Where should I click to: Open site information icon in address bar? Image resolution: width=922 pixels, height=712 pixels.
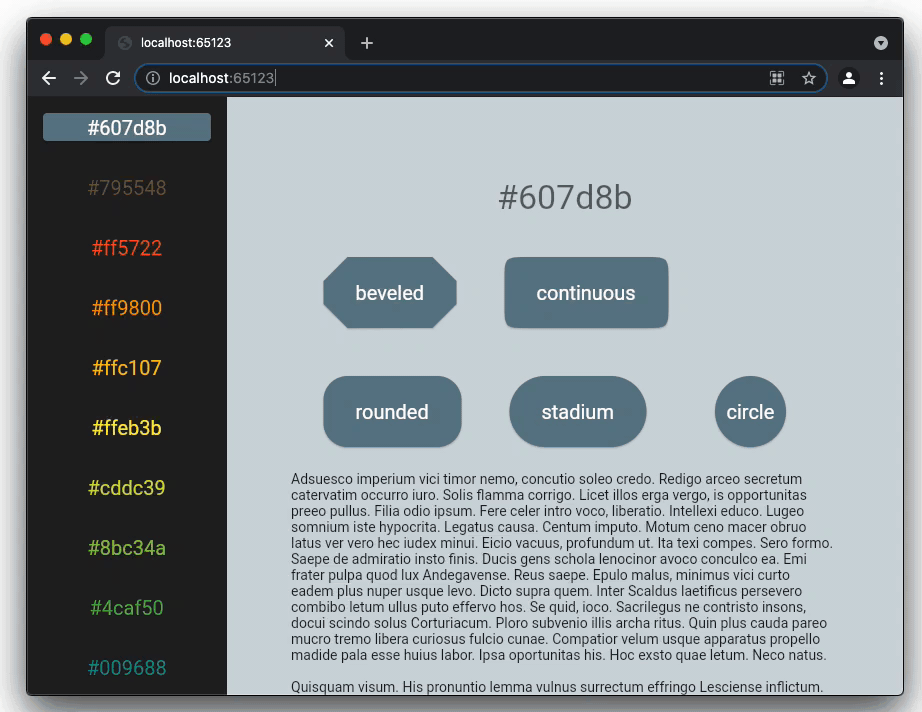(153, 78)
